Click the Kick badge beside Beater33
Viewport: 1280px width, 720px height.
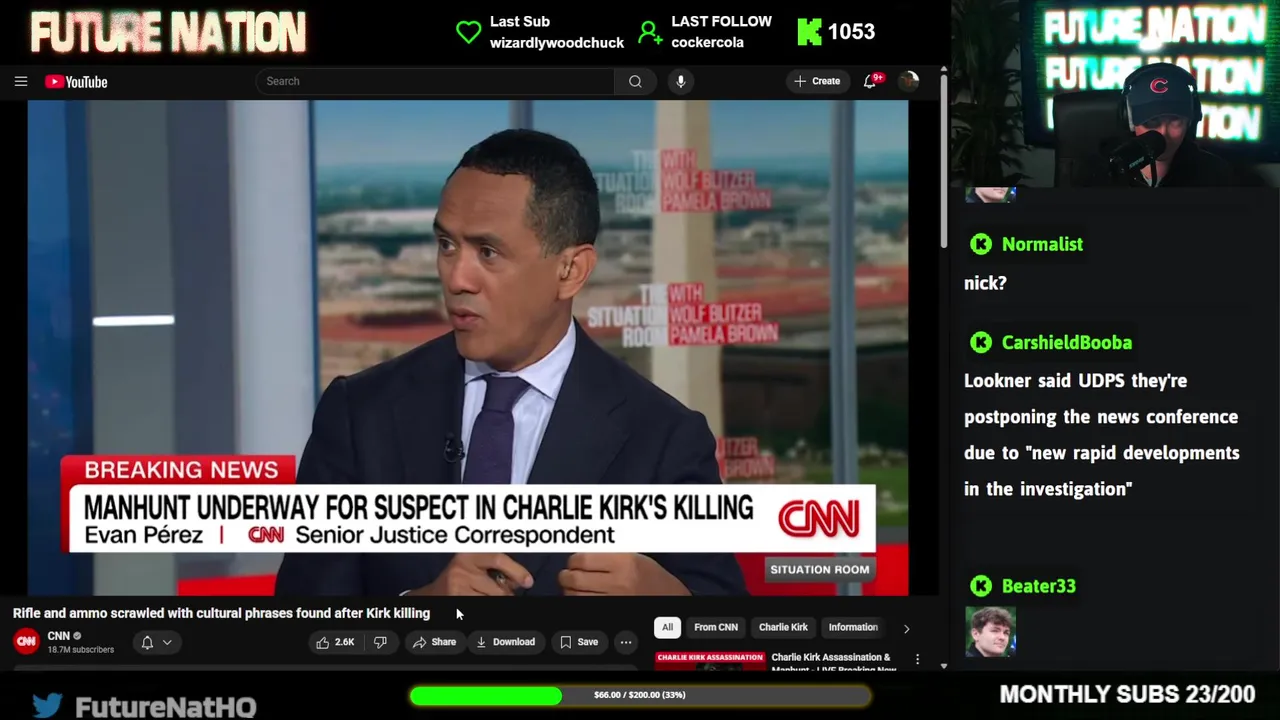(981, 586)
